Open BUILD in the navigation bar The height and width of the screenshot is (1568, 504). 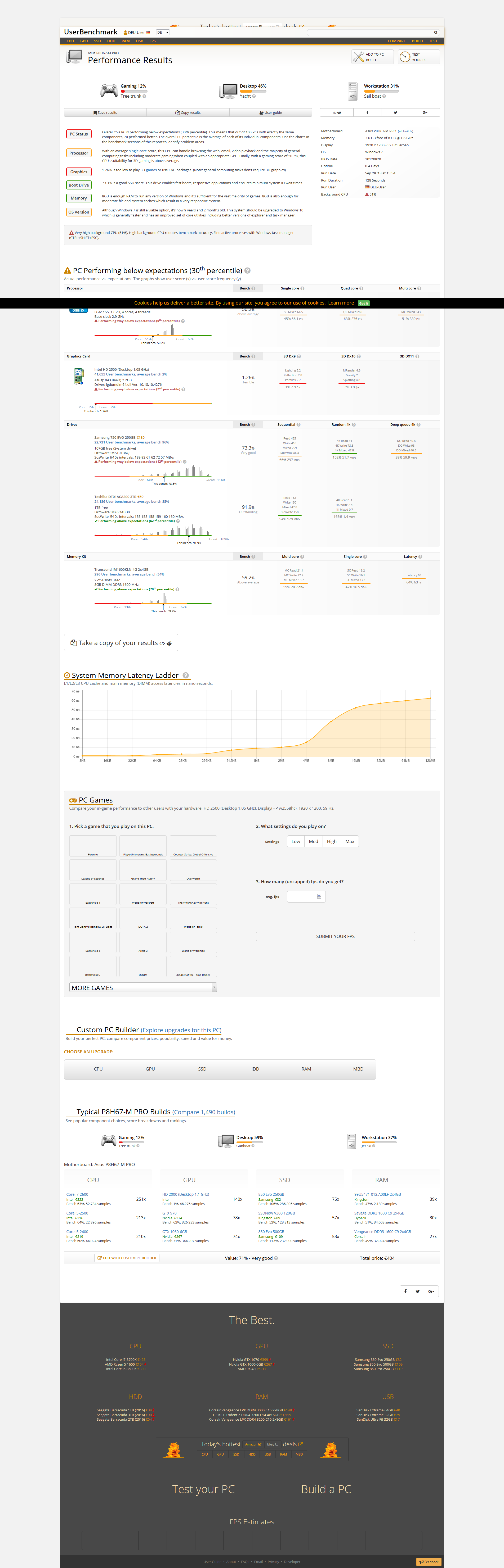tap(417, 41)
